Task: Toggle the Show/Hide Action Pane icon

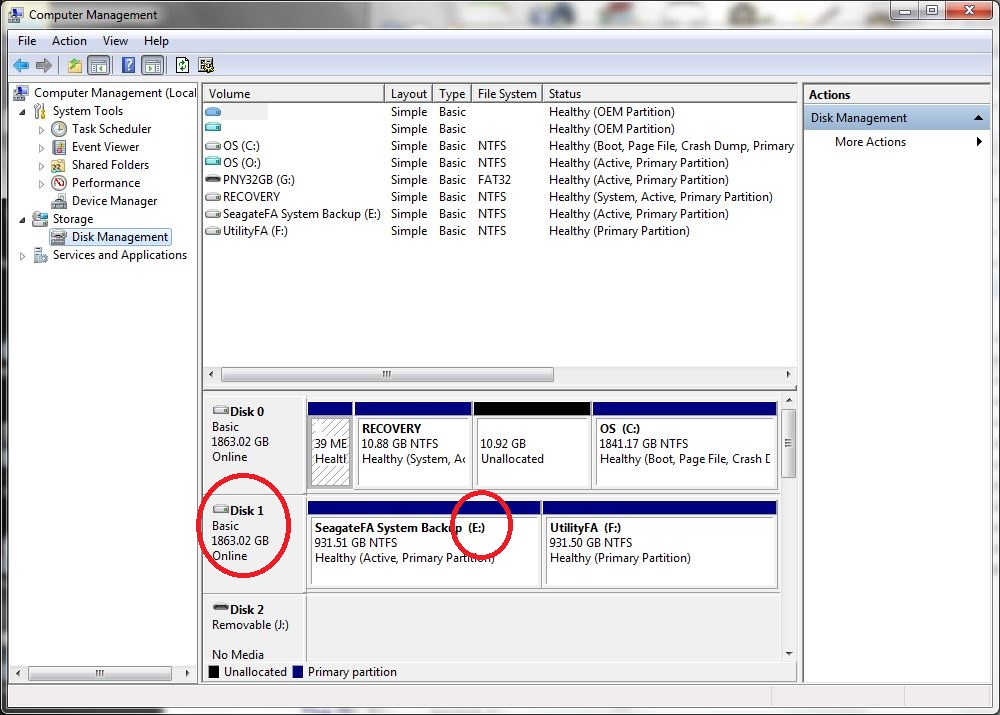Action: pos(152,65)
